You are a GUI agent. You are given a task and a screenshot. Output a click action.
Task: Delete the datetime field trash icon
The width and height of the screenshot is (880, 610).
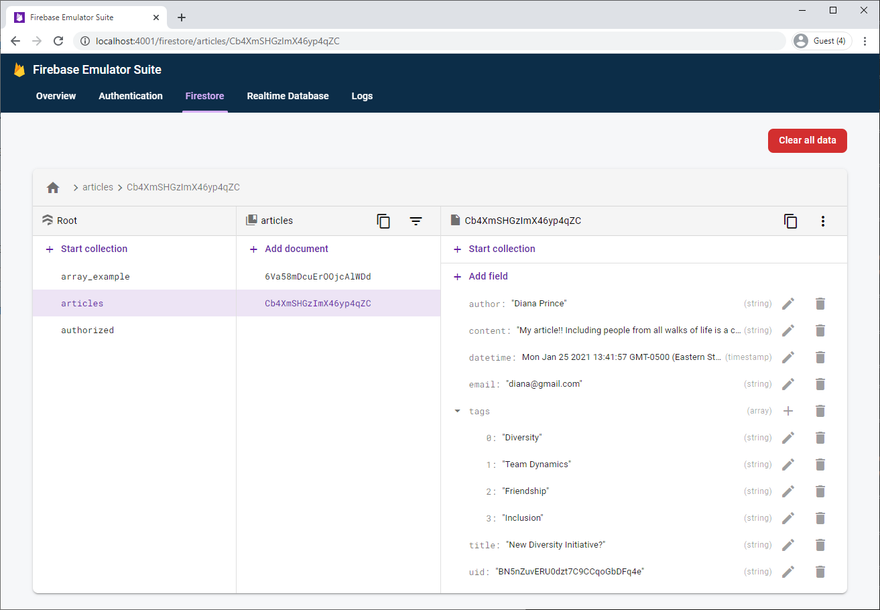pos(820,357)
